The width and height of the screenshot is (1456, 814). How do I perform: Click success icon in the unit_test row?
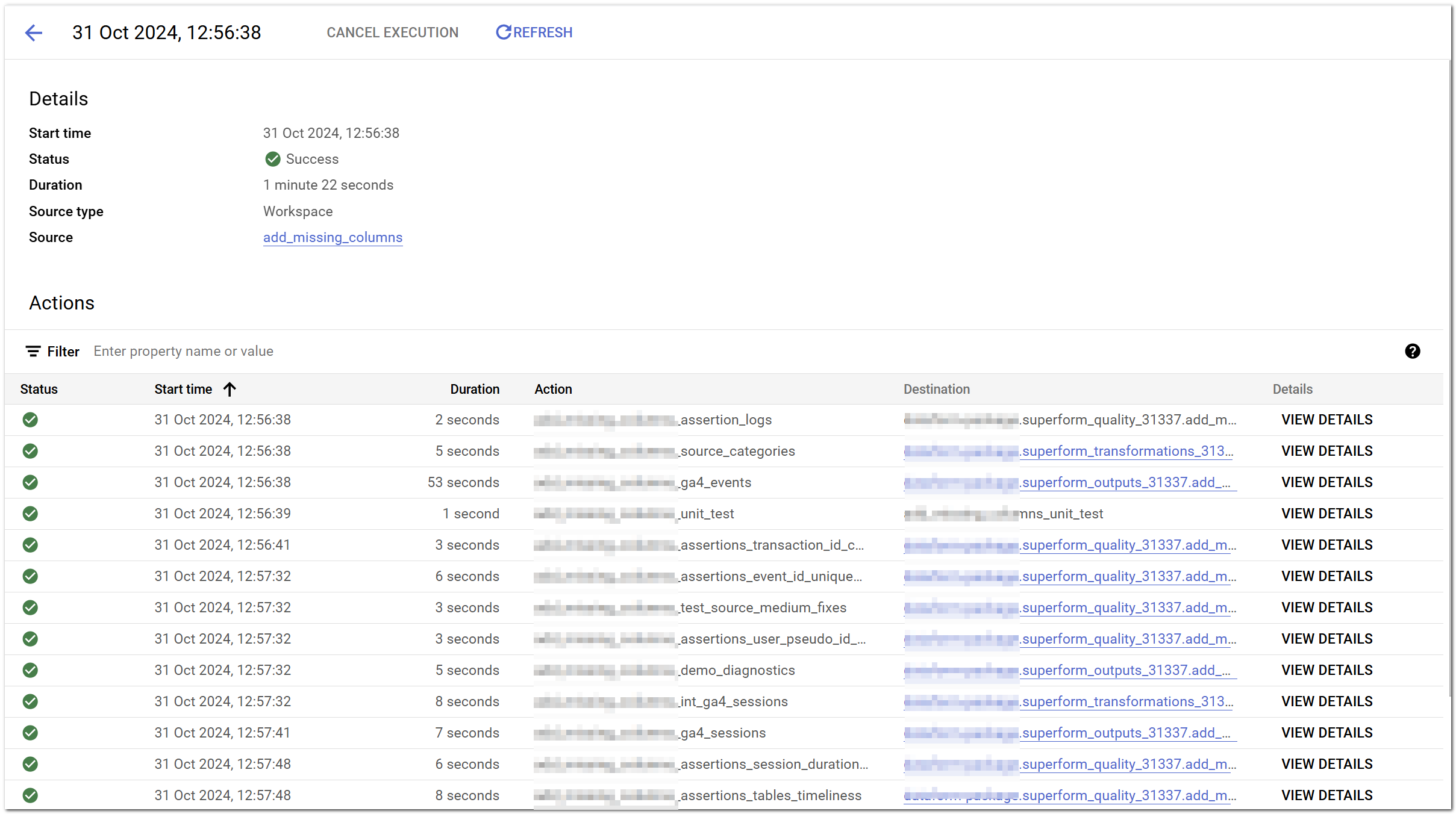tap(30, 514)
